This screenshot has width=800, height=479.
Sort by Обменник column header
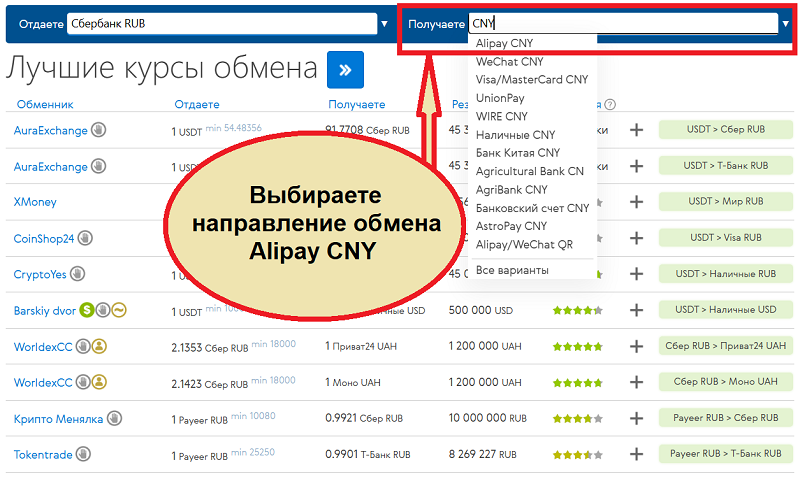[x=45, y=105]
